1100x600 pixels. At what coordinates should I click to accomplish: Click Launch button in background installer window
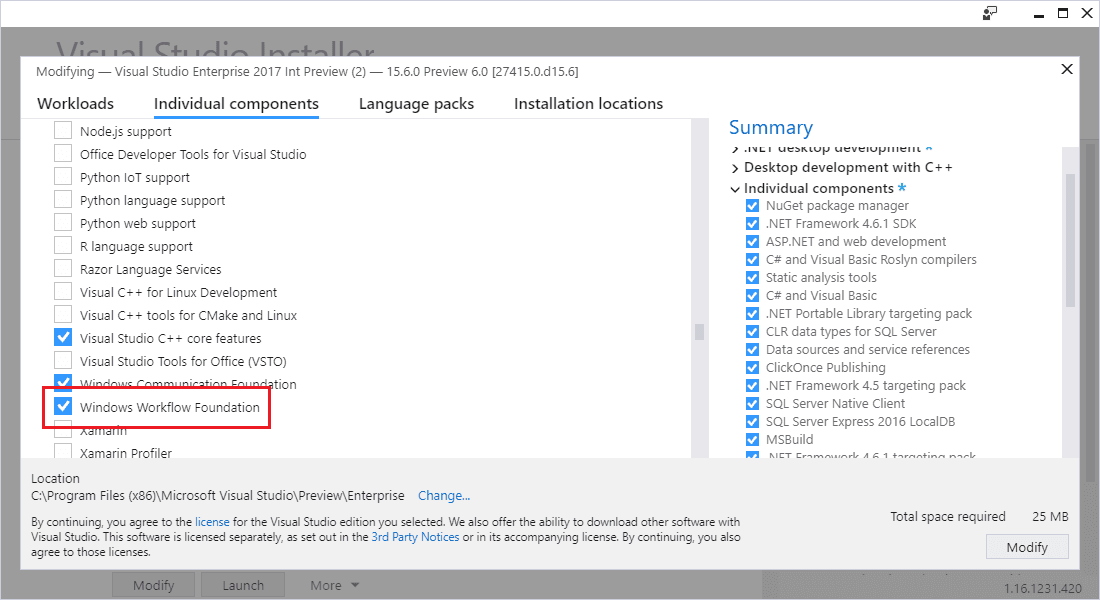pos(243,585)
